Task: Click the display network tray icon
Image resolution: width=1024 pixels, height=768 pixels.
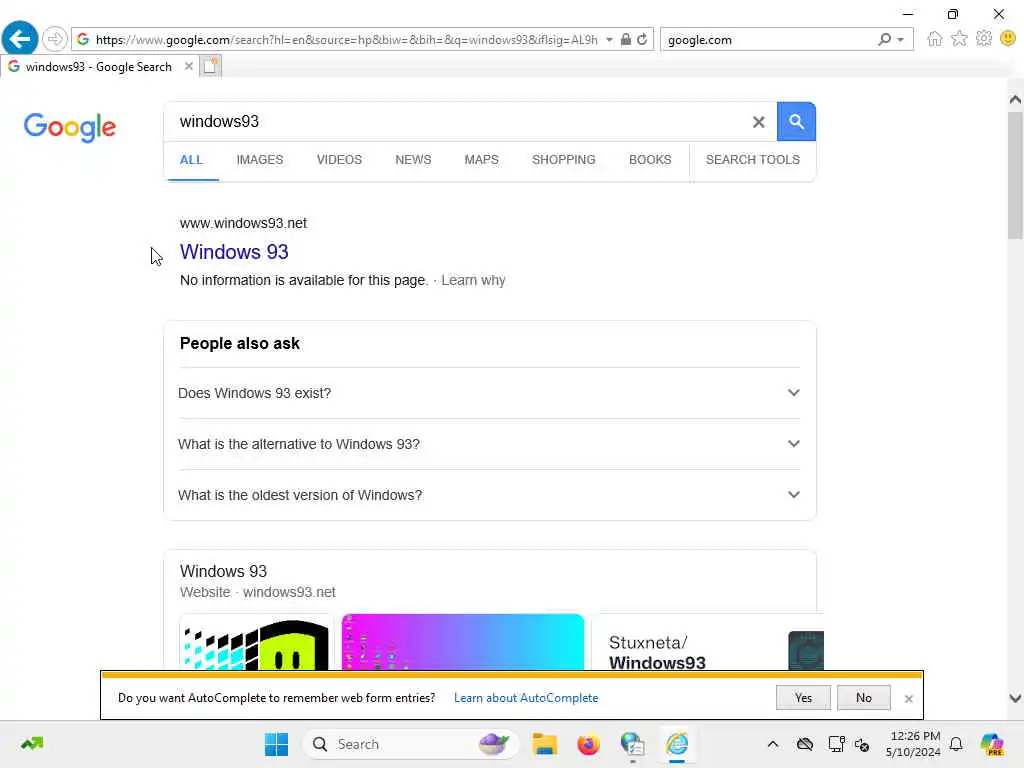Action: coord(836,744)
